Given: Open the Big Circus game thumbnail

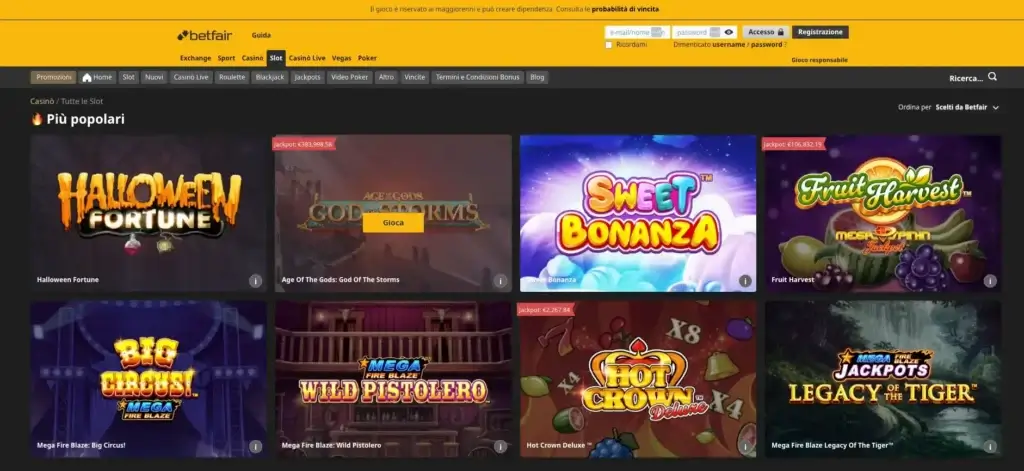Looking at the screenshot, I should pyautogui.click(x=149, y=379).
